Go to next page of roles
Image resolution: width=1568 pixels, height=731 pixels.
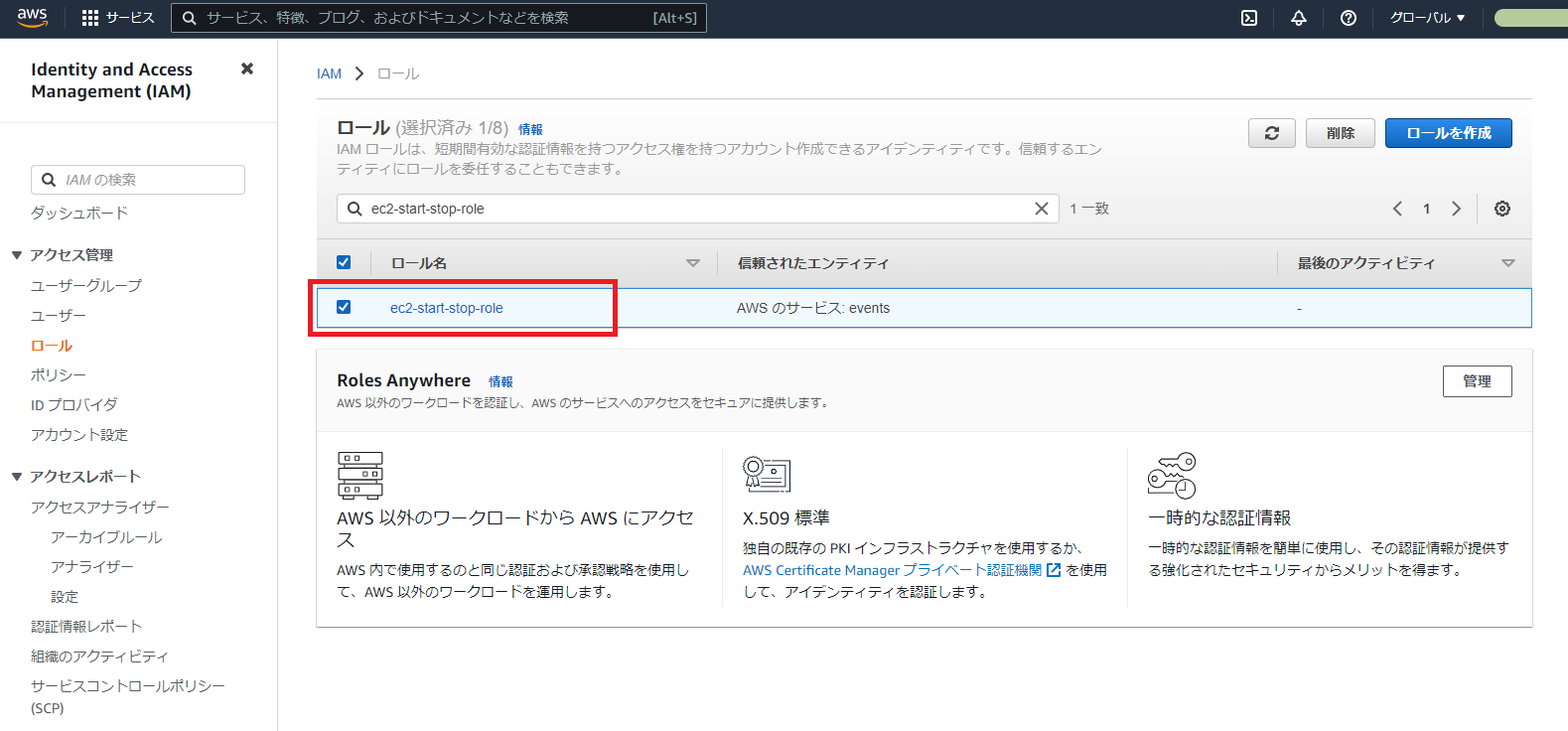(x=1457, y=209)
